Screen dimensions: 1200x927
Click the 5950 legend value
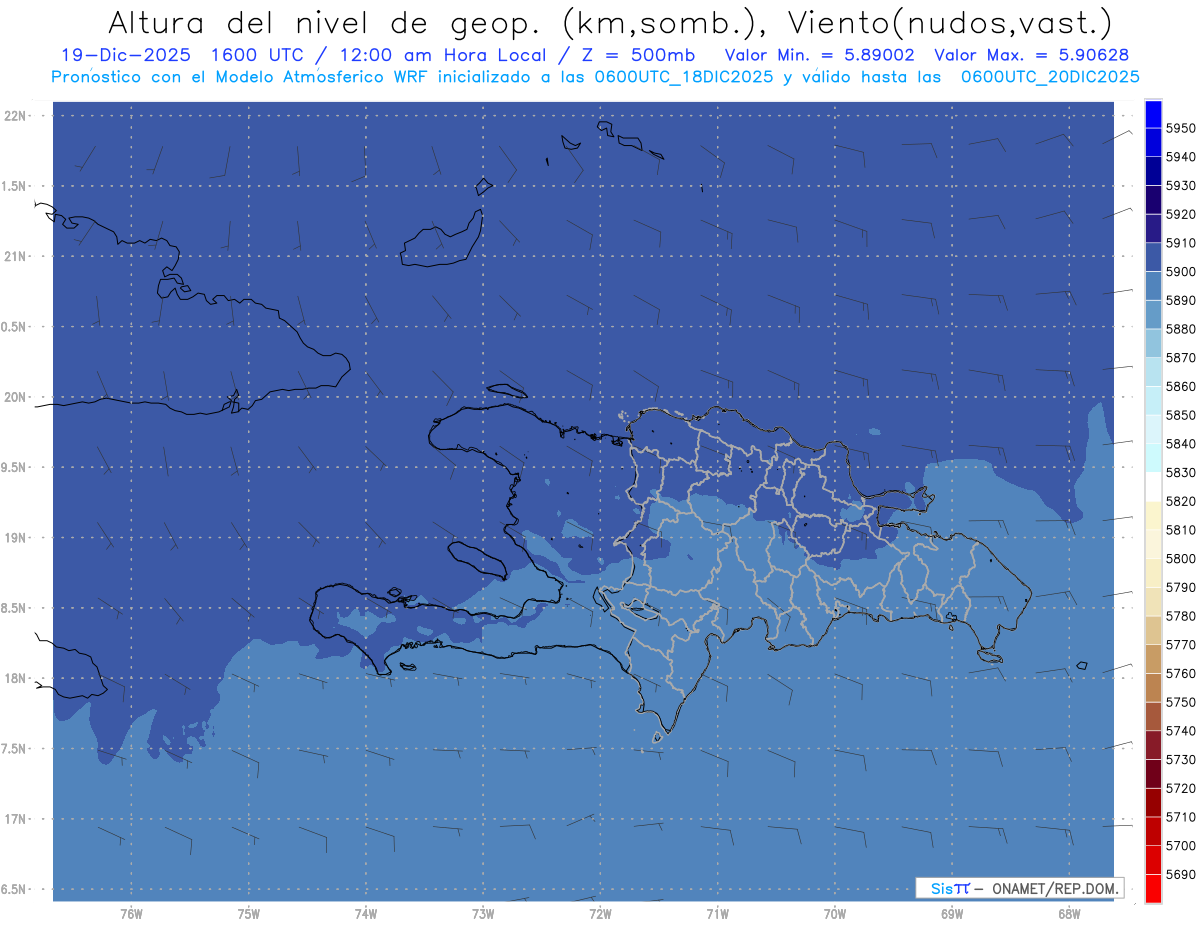point(1180,129)
